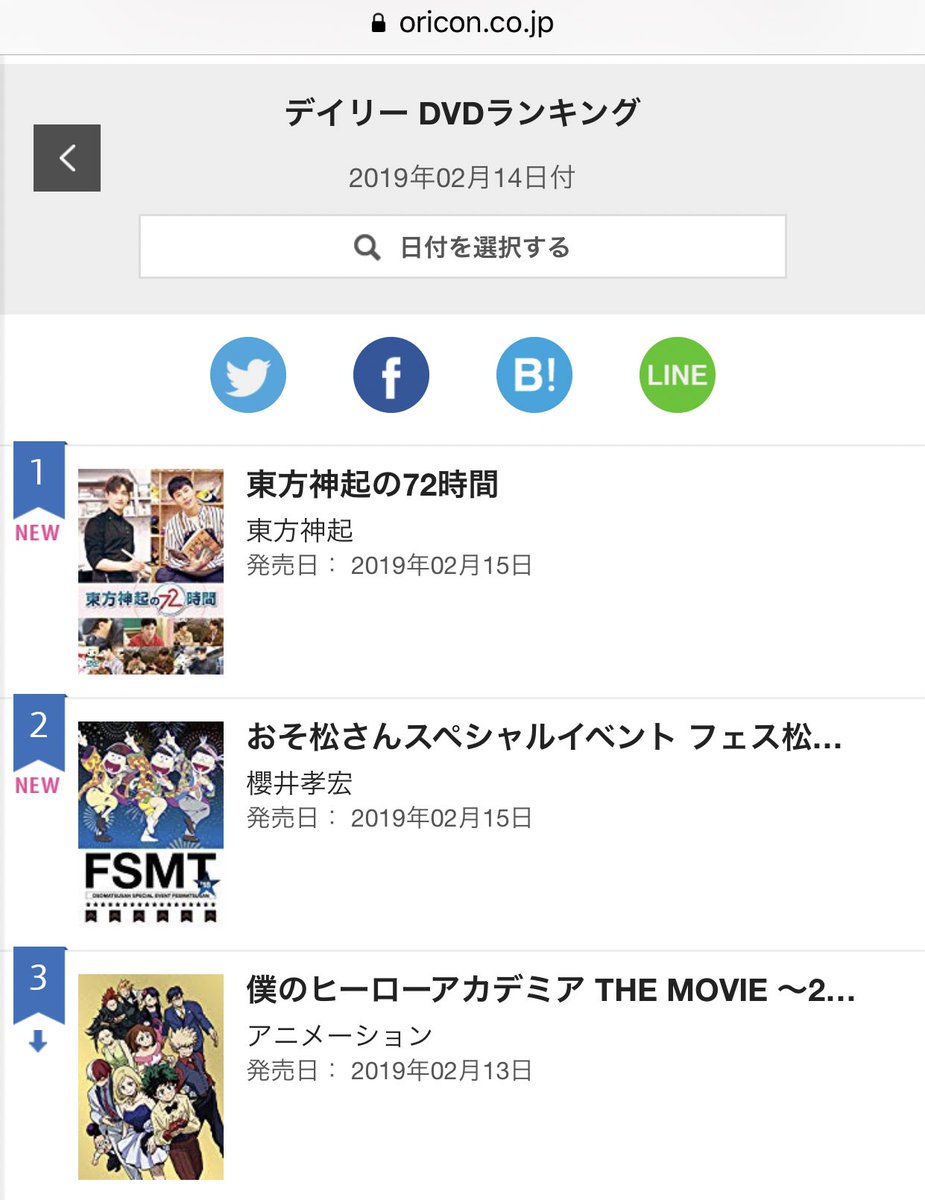Tap the back arrow button
The width and height of the screenshot is (925, 1200).
tap(67, 158)
